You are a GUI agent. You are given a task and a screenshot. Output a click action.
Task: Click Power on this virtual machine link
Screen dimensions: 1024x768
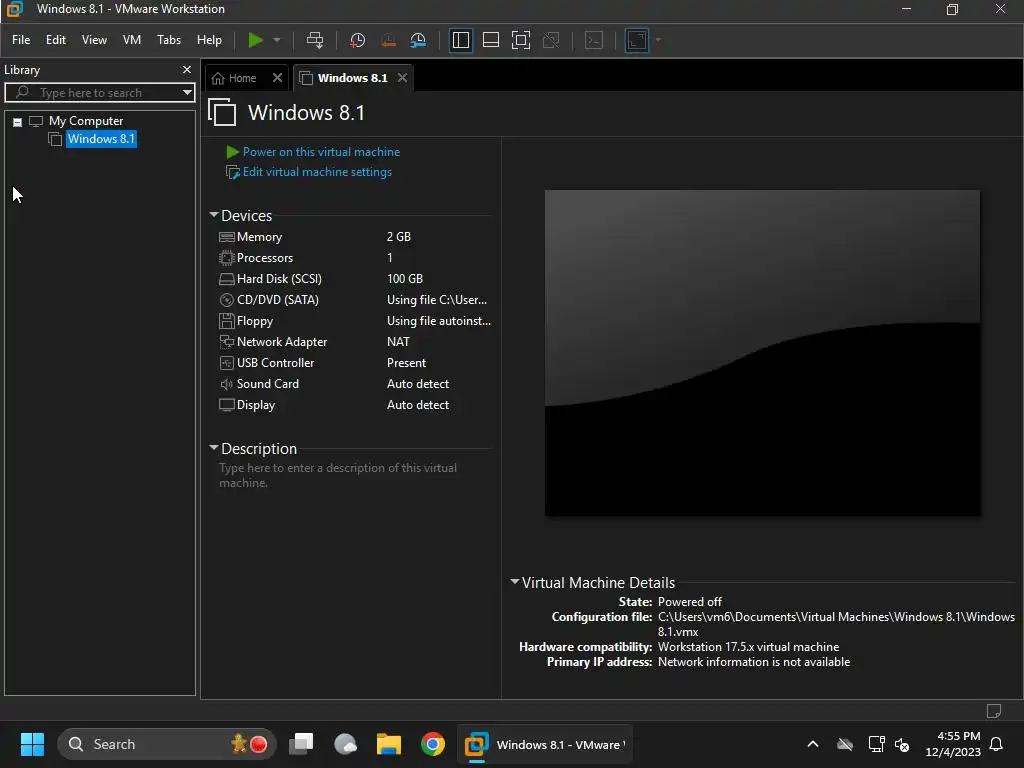(321, 152)
